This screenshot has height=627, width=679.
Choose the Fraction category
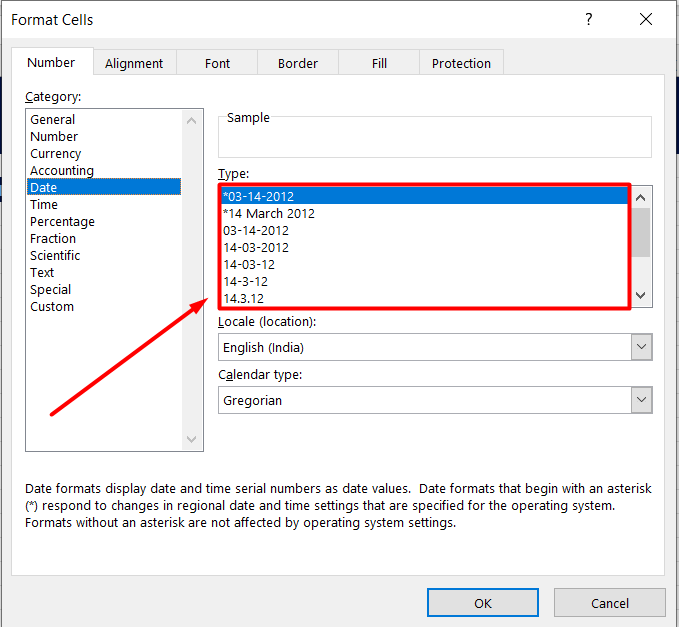point(104,238)
